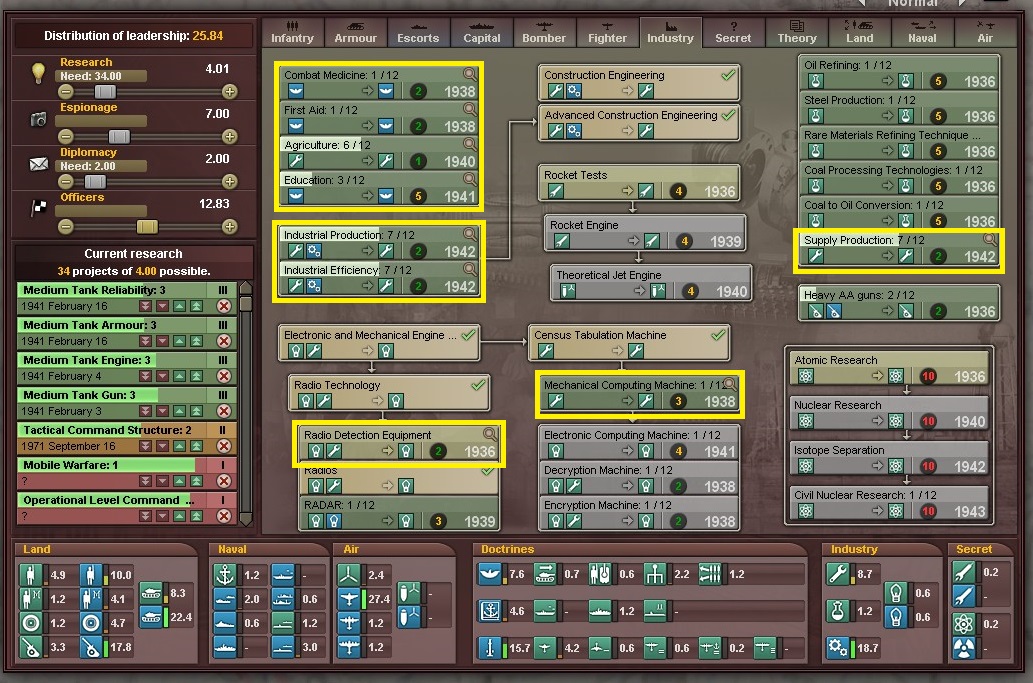Research RADAR technology
1033x683 pixels.
pyautogui.click(x=399, y=513)
